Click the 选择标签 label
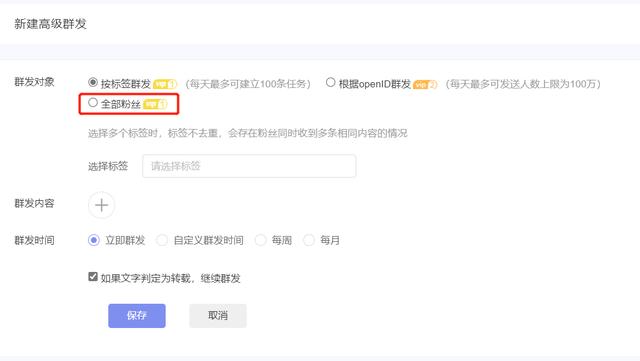 (x=108, y=166)
